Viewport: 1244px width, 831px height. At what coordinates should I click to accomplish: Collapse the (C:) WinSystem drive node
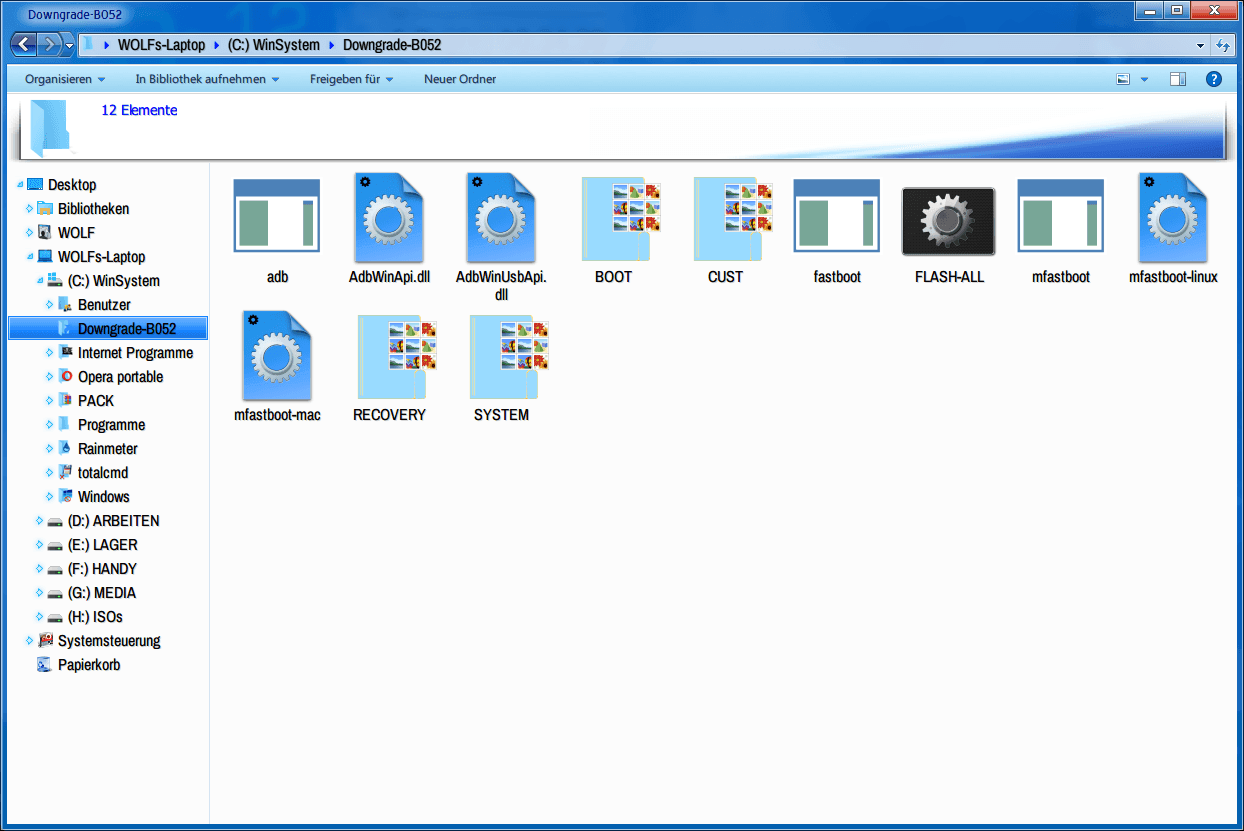coord(40,281)
